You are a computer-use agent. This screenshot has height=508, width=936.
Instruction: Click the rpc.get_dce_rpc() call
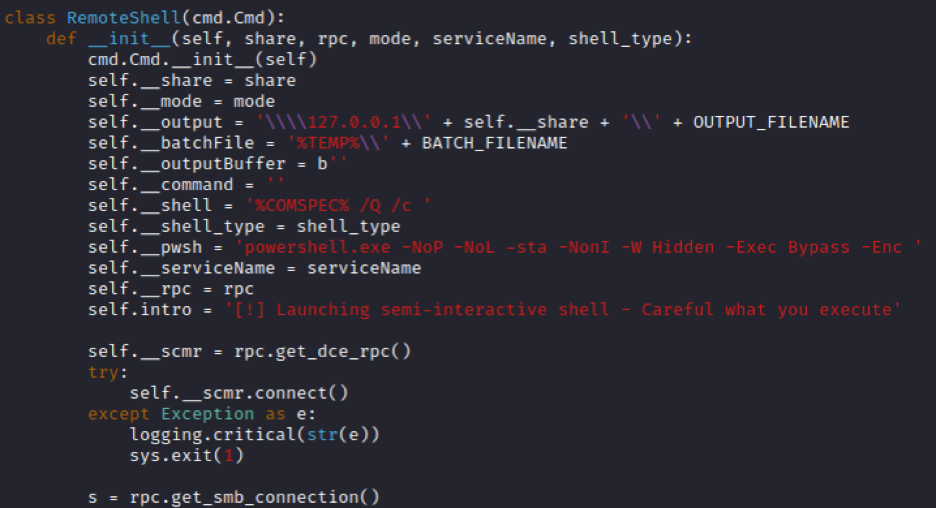pyautogui.click(x=322, y=352)
